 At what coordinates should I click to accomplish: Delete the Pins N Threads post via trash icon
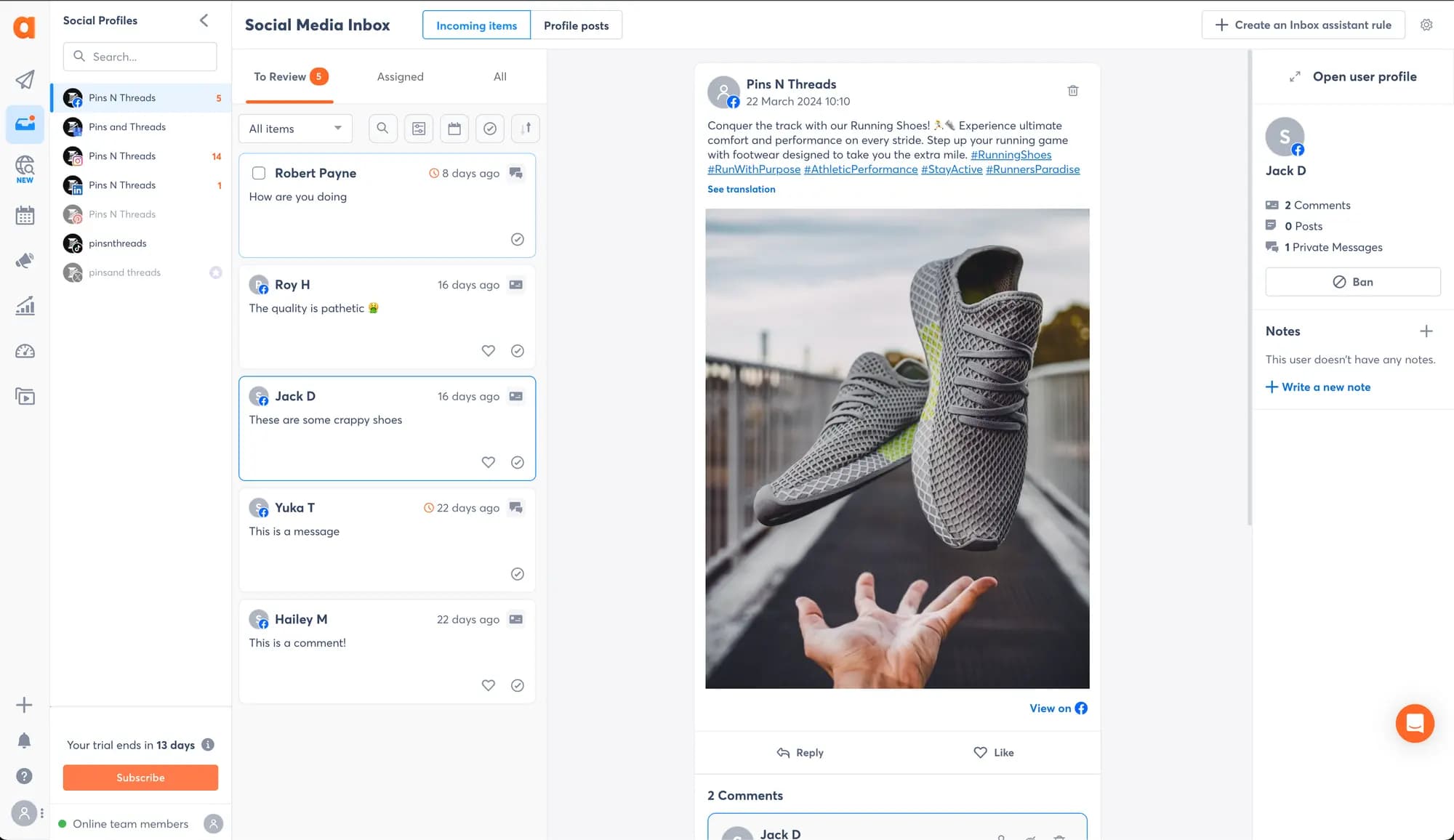tap(1073, 90)
